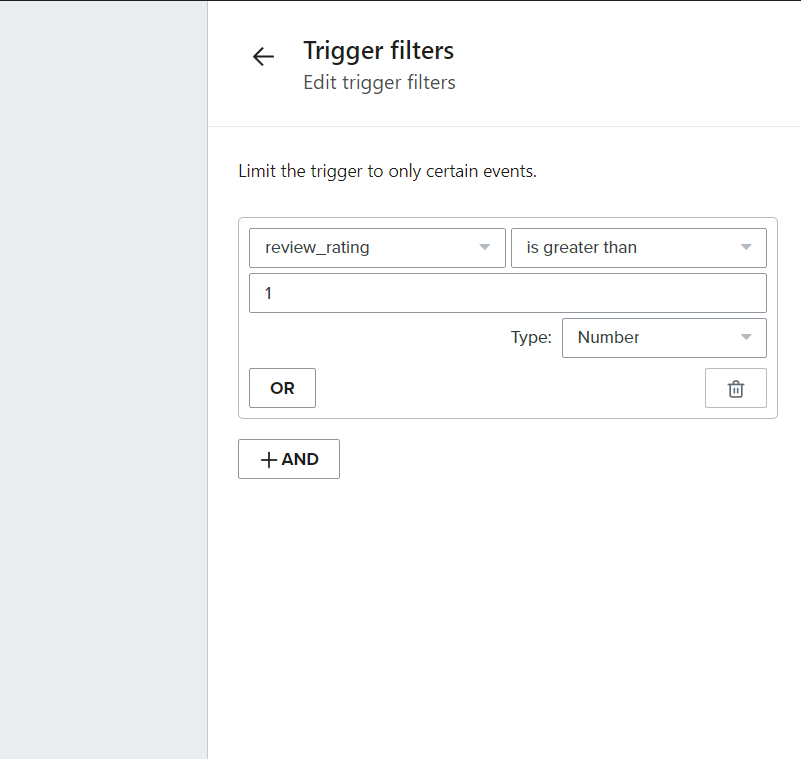Click the 'Trigger filters' heading
This screenshot has width=801, height=759.
tap(379, 51)
